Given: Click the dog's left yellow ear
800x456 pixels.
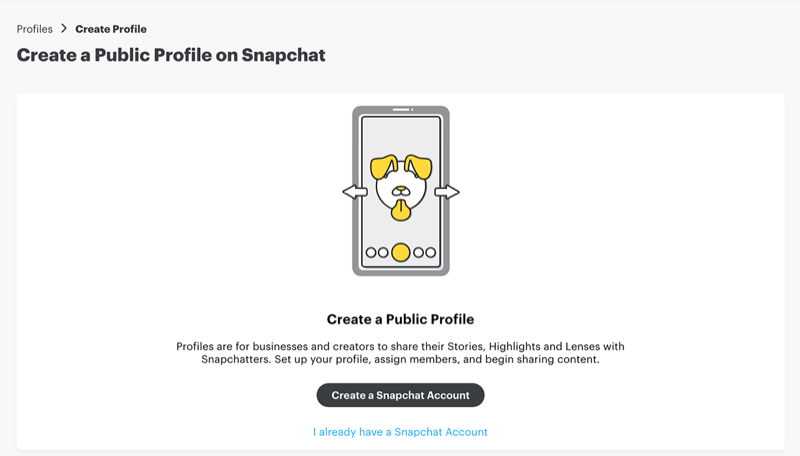Looking at the screenshot, I should pos(384,167).
